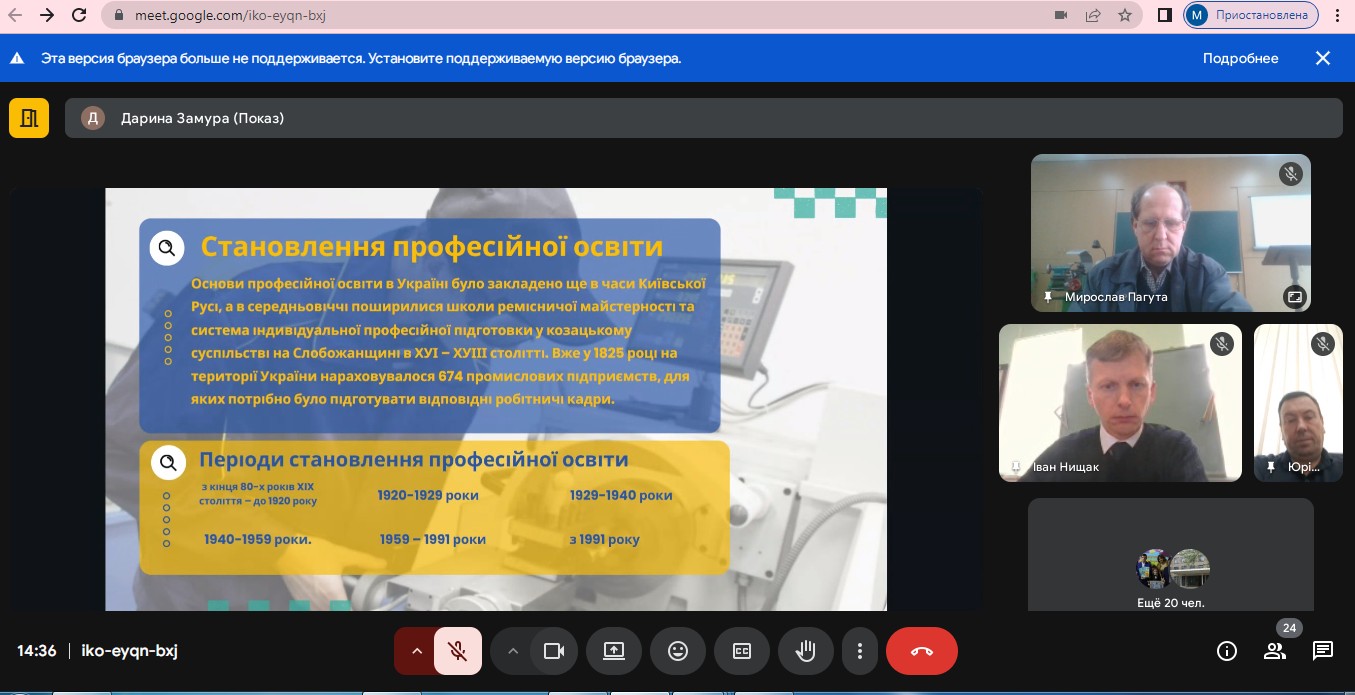This screenshot has width=1355, height=695.
Task: Click the yellow breakout room door icon
Action: pyautogui.click(x=29, y=118)
